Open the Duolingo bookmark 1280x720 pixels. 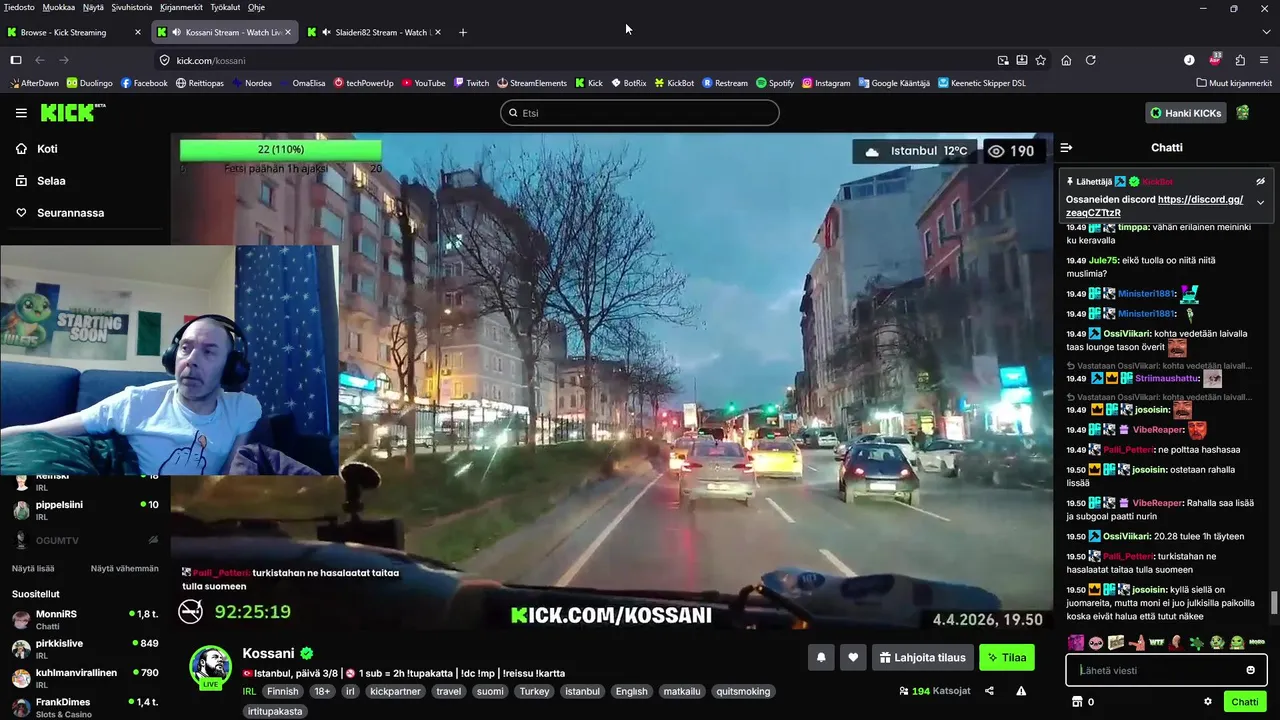click(89, 83)
